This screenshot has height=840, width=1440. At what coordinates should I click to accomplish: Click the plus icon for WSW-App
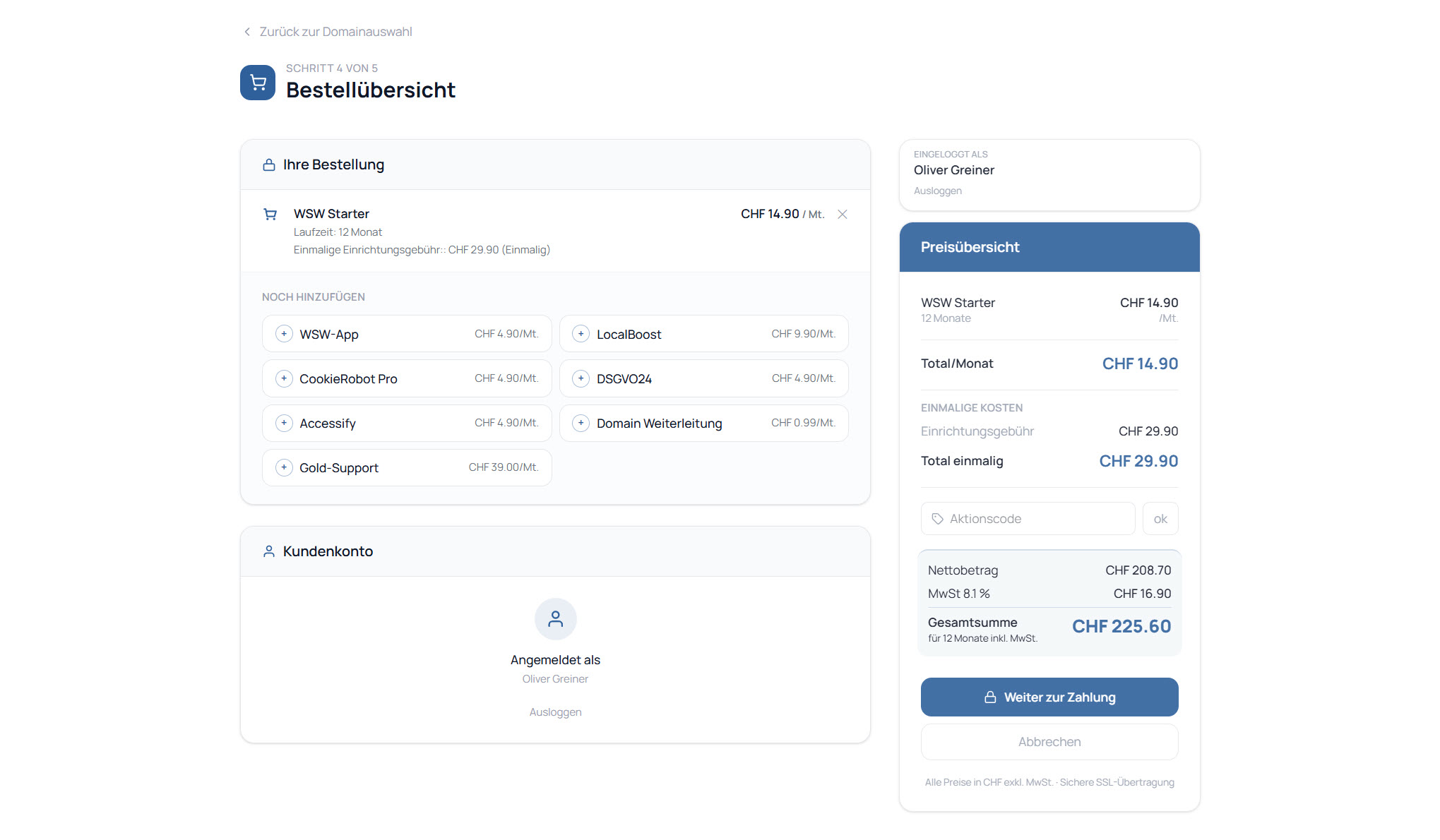click(284, 334)
